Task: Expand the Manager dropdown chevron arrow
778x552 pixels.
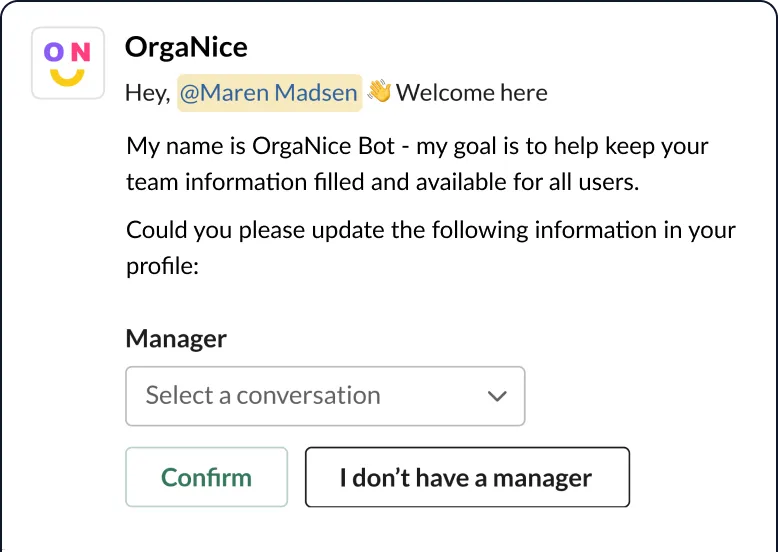Action: pyautogui.click(x=497, y=396)
